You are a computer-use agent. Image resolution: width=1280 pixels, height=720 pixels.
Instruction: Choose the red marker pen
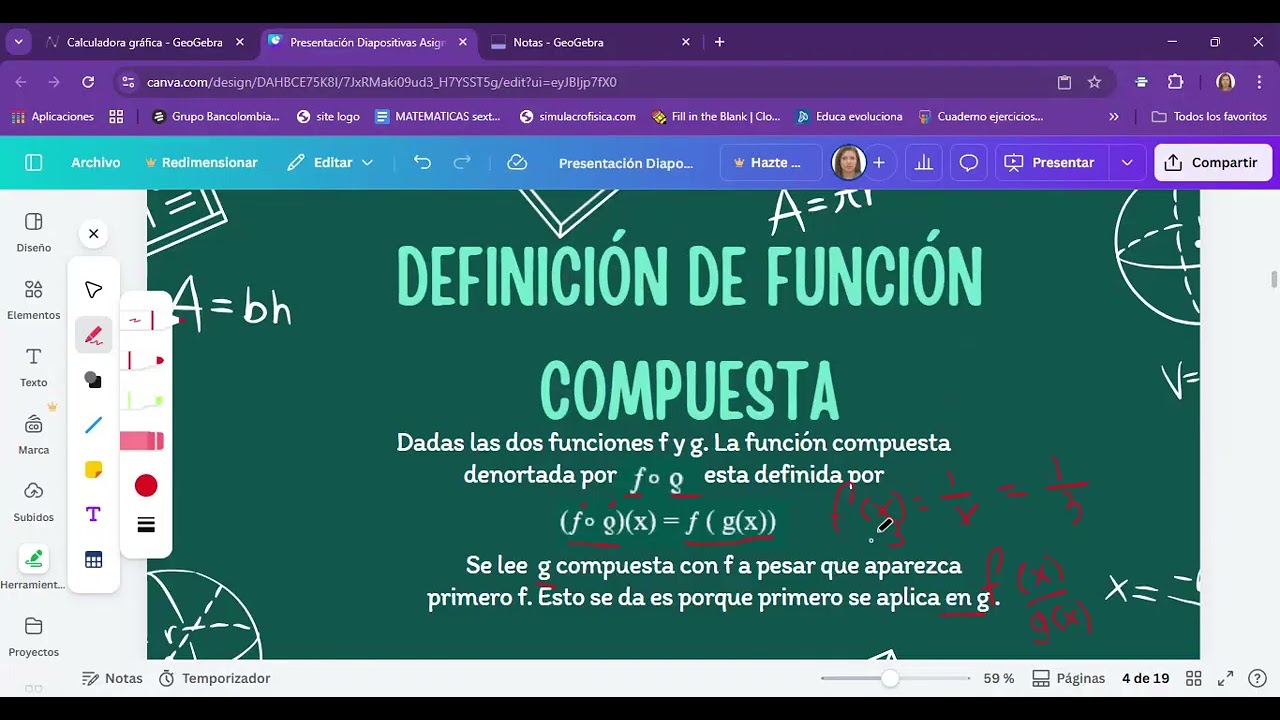tap(143, 360)
